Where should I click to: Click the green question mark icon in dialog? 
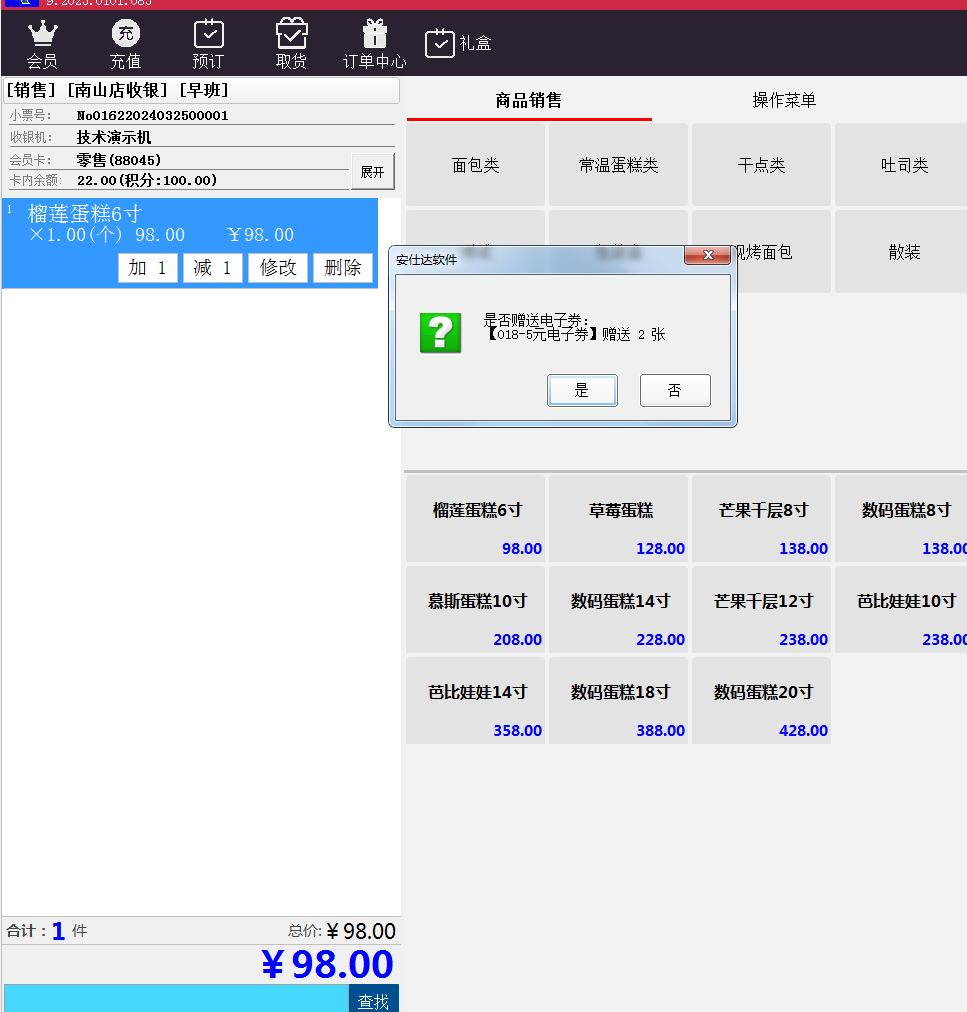coord(440,333)
